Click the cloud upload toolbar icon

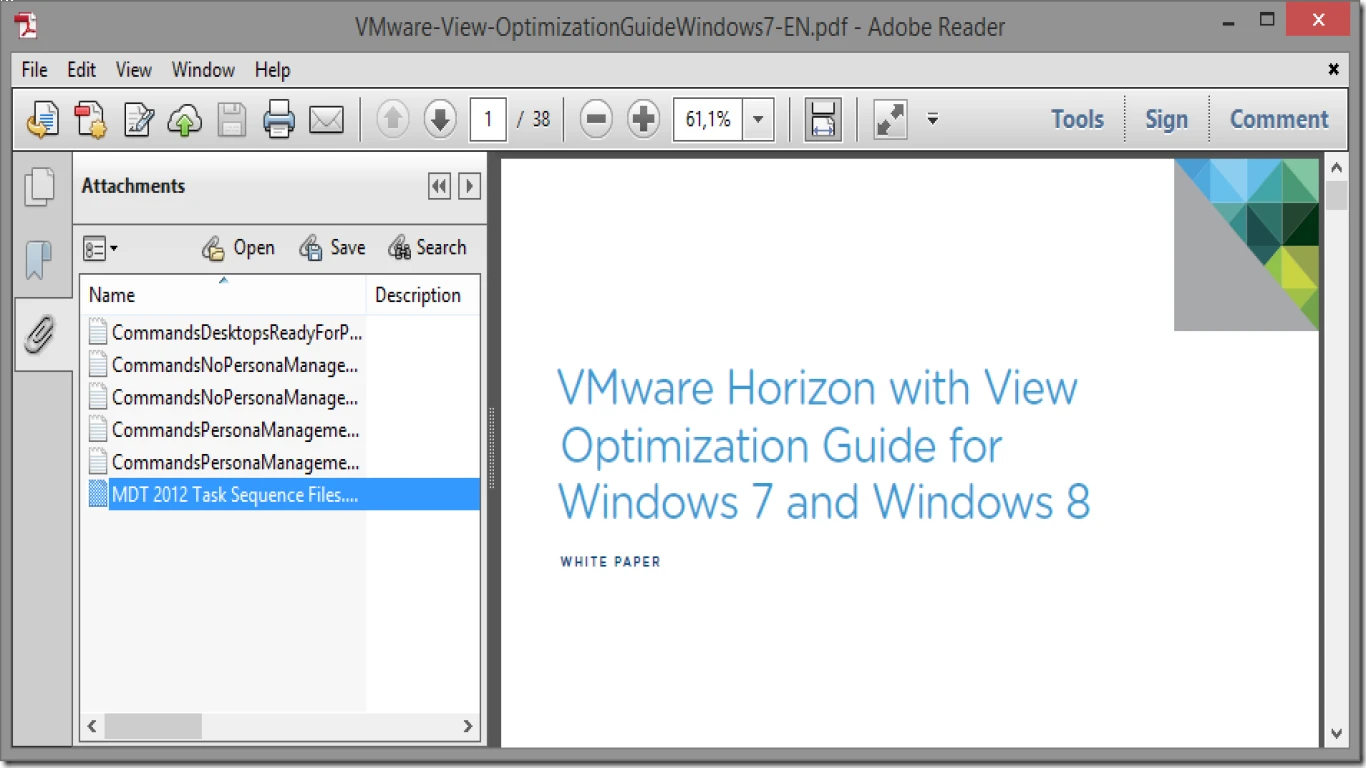pyautogui.click(x=184, y=120)
